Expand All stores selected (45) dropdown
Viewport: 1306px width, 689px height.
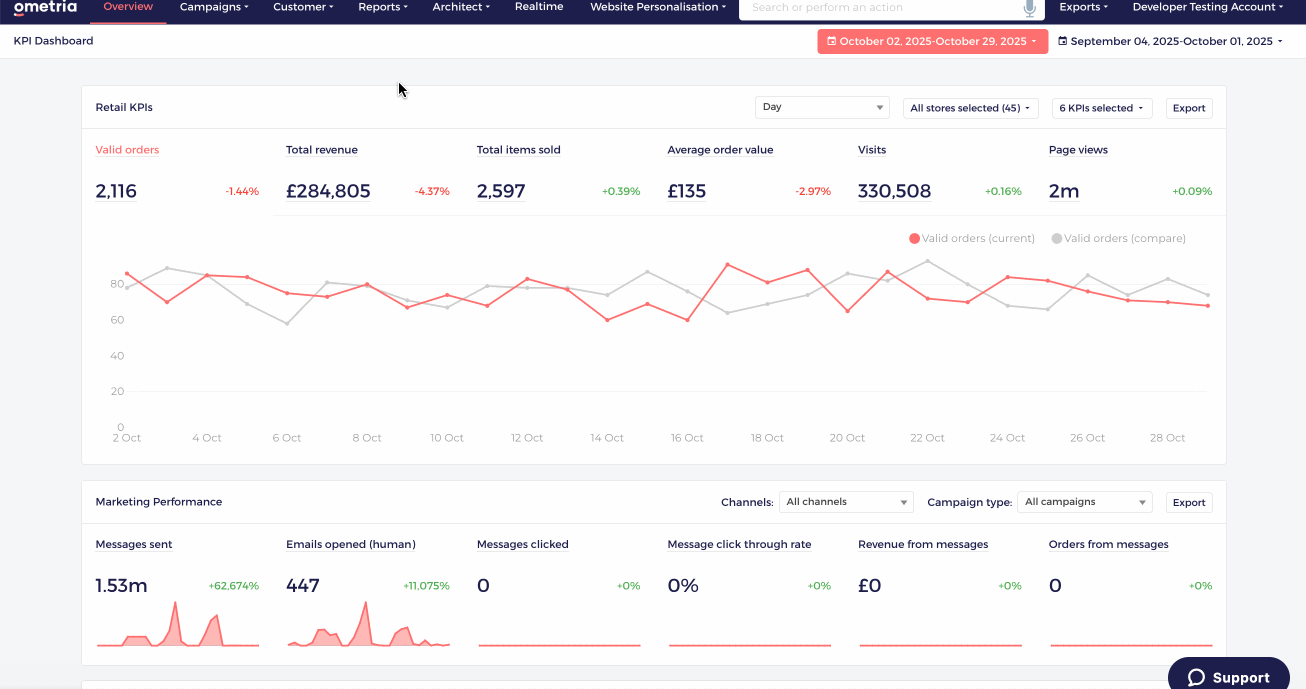[970, 108]
